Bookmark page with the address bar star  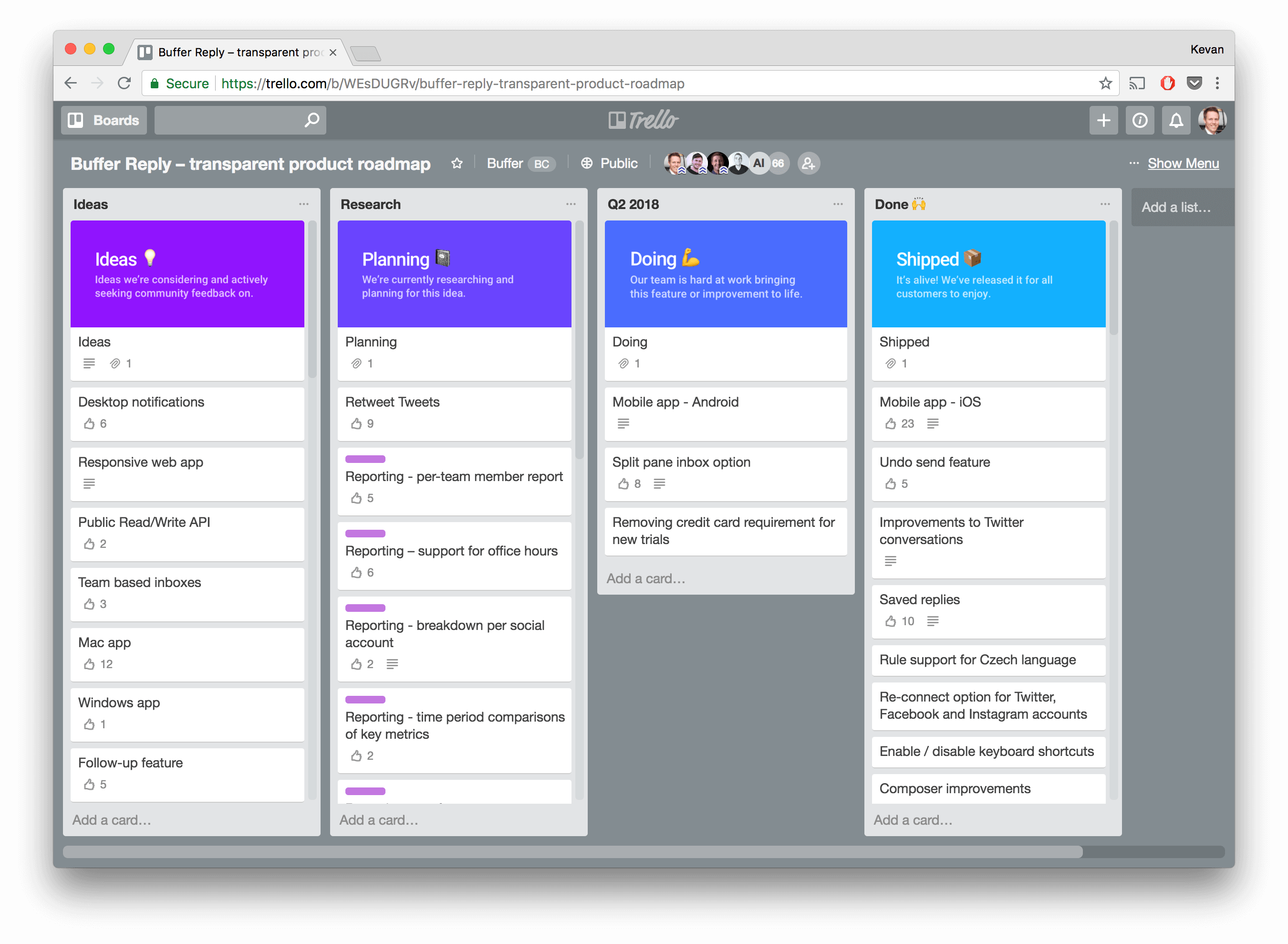[1105, 84]
